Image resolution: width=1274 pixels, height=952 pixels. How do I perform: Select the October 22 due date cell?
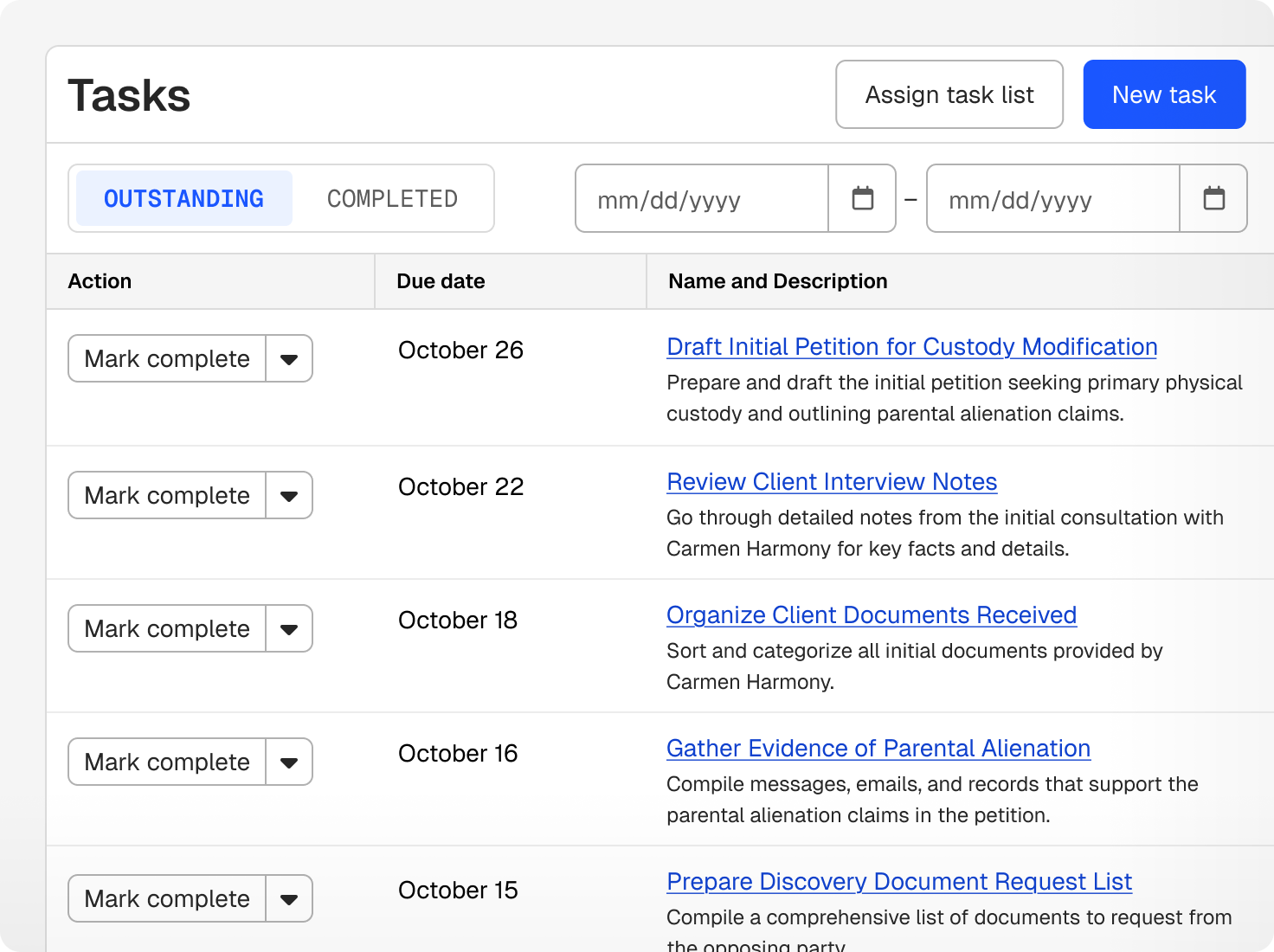pos(460,487)
